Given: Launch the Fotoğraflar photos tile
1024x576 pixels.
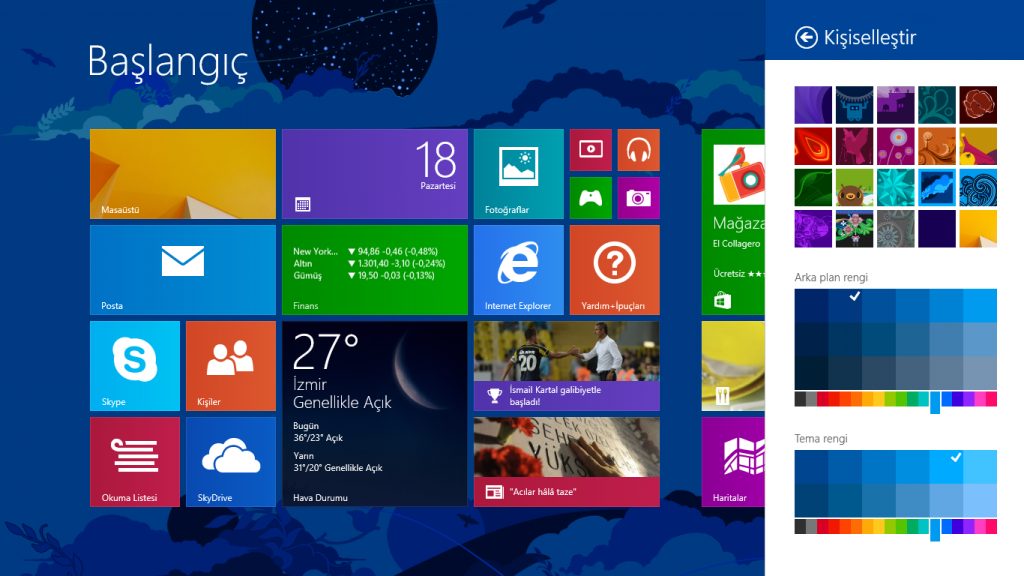Looking at the screenshot, I should coord(519,174).
